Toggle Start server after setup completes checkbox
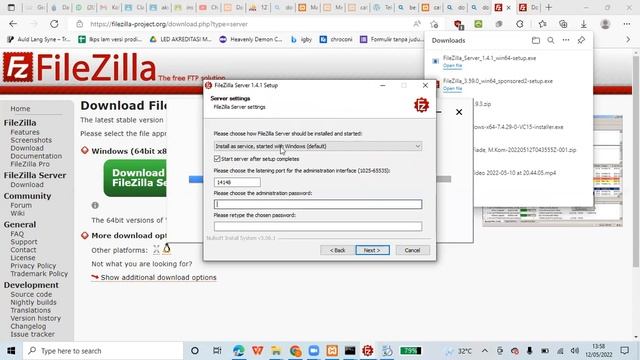640x360 pixels. coord(217,159)
